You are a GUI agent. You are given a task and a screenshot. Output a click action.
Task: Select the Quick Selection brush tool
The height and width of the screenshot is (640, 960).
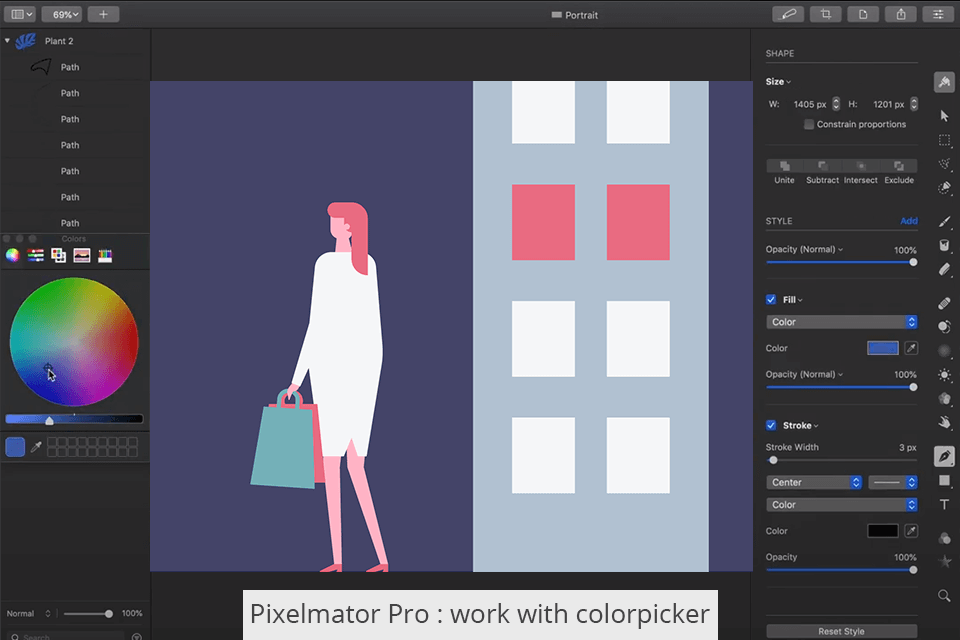click(x=944, y=187)
